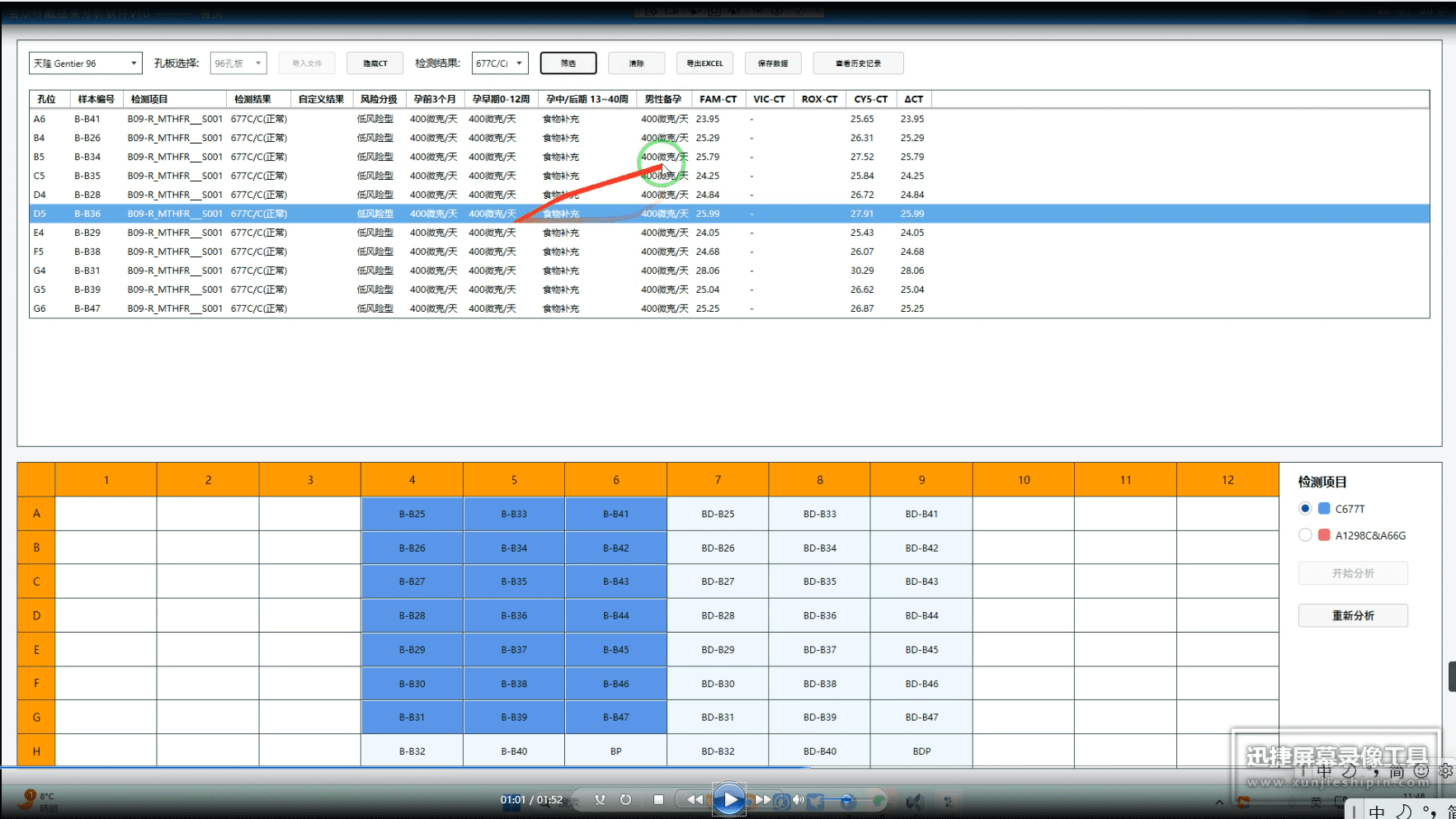Select the table row for sample B-B47
This screenshot has height=819, width=1456.
click(x=729, y=308)
